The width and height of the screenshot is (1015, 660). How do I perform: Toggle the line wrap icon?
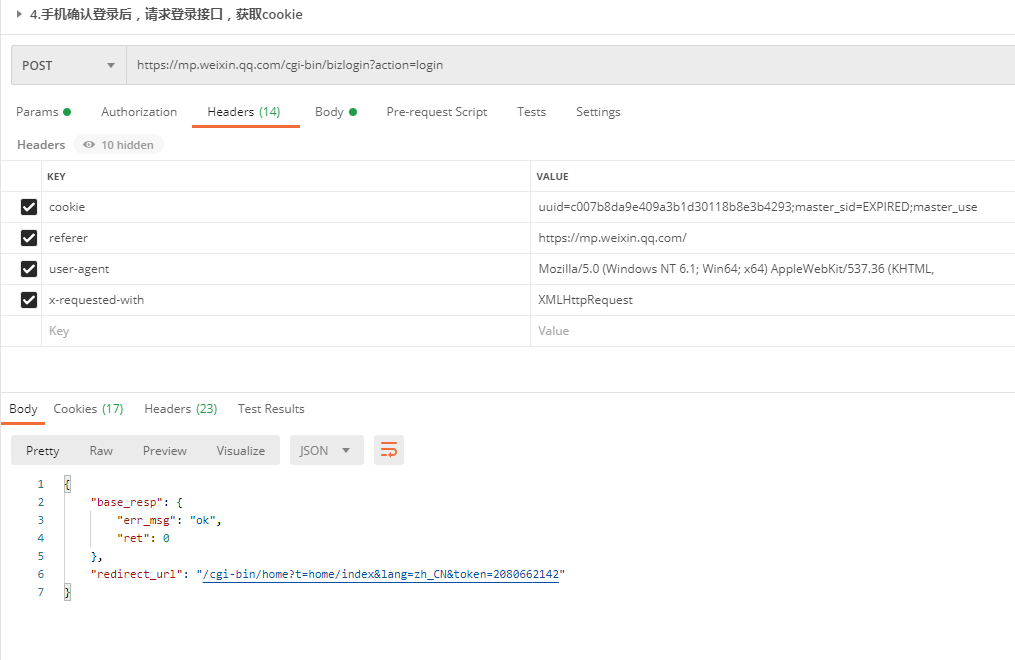(389, 450)
